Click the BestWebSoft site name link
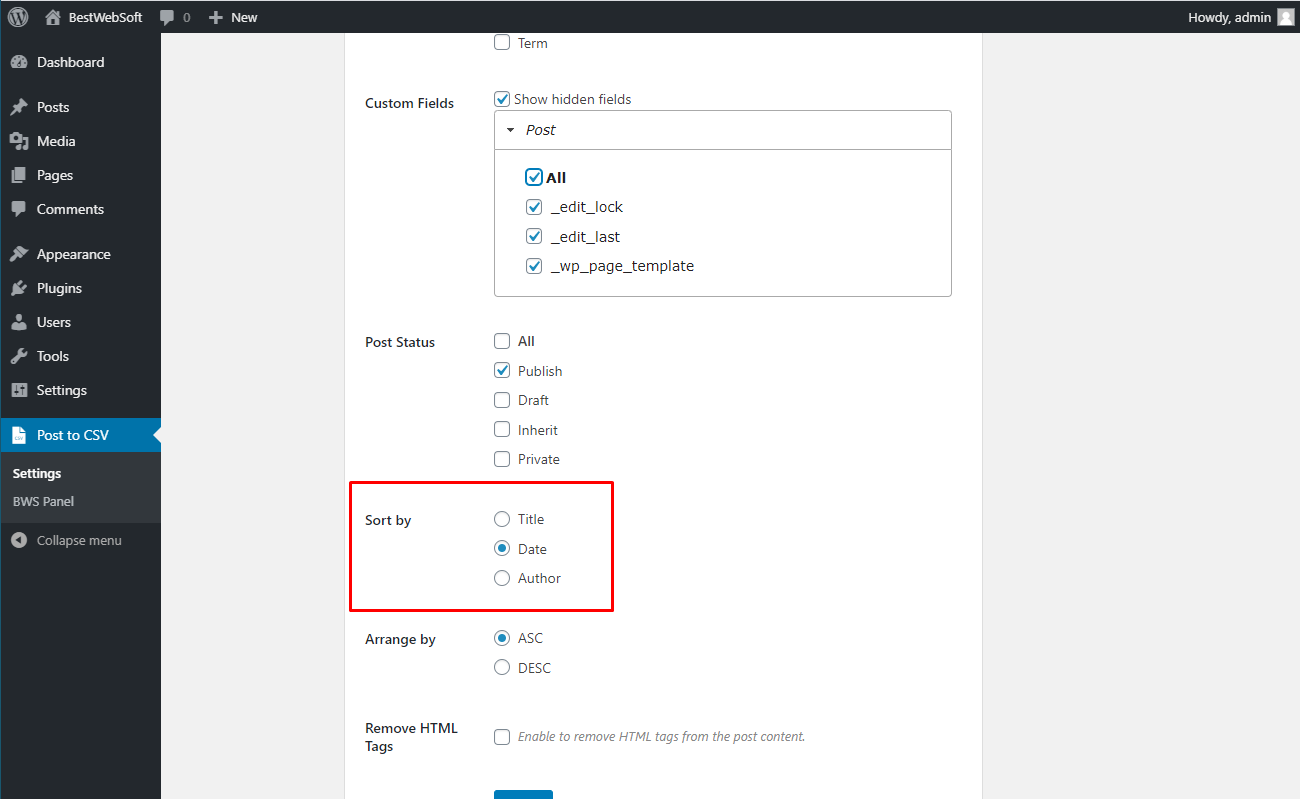Screen dimensions: 1300x799 [x=106, y=17]
